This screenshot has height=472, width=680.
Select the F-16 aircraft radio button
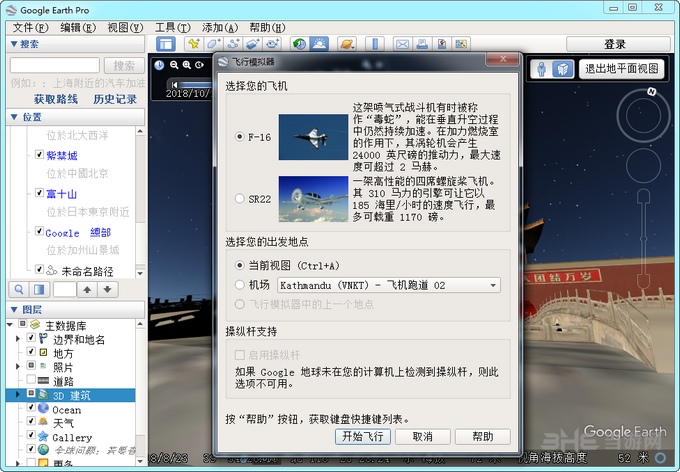click(x=239, y=137)
